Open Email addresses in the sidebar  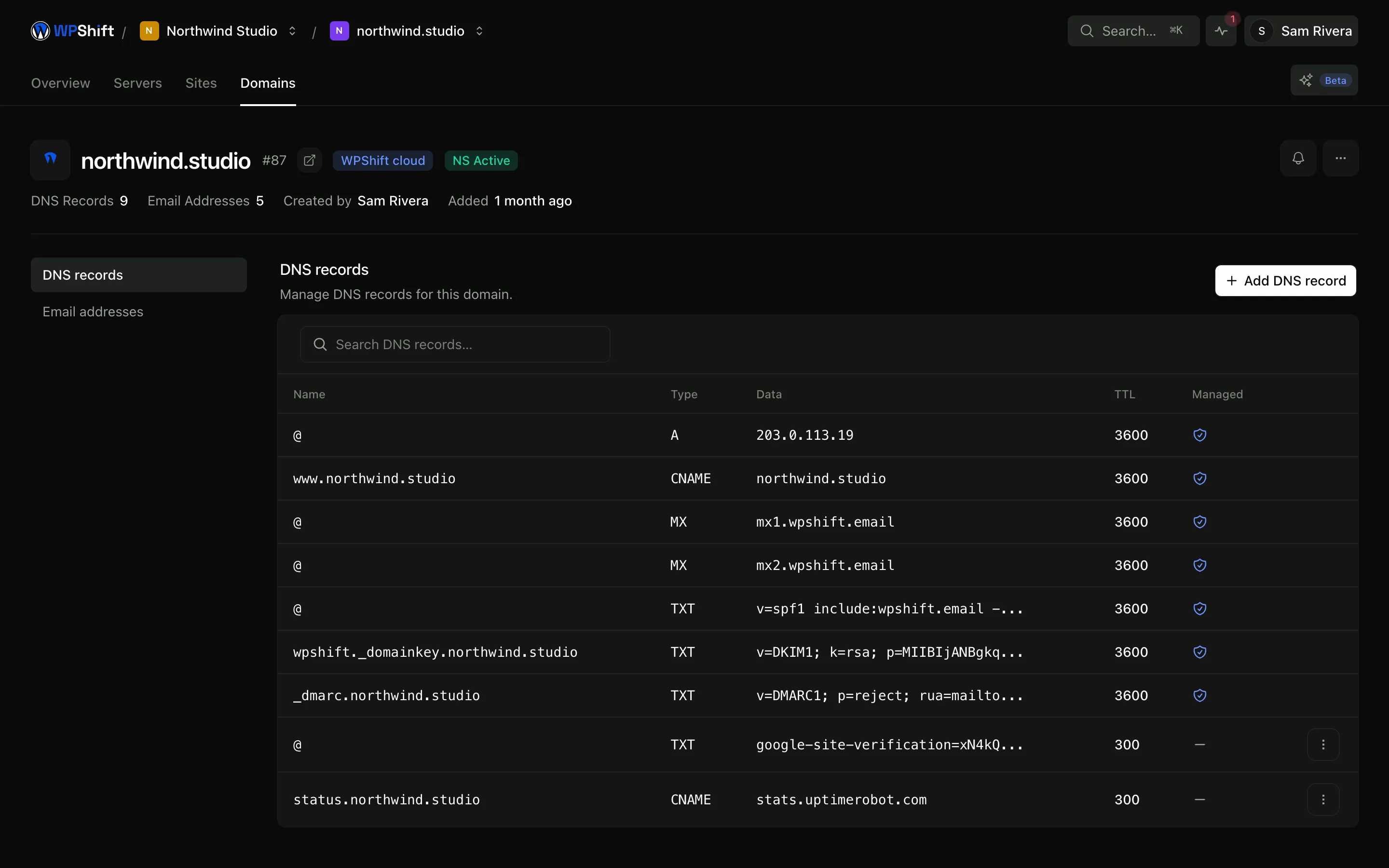point(139,312)
